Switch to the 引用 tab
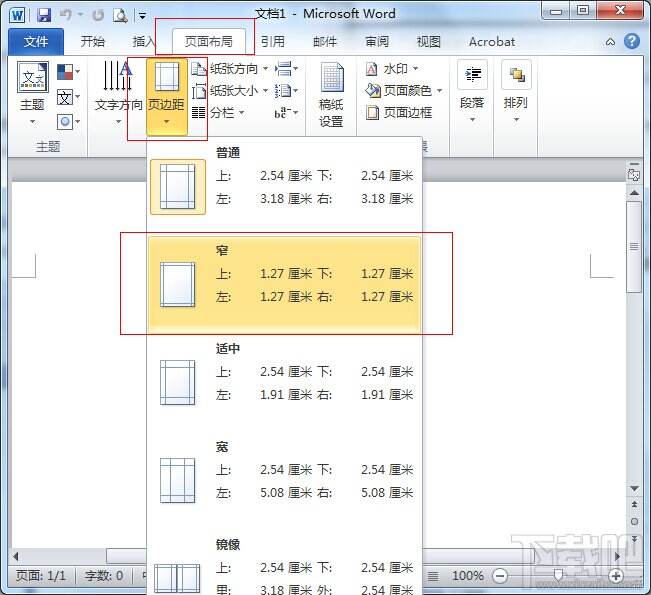The height and width of the screenshot is (595, 651). [x=273, y=42]
